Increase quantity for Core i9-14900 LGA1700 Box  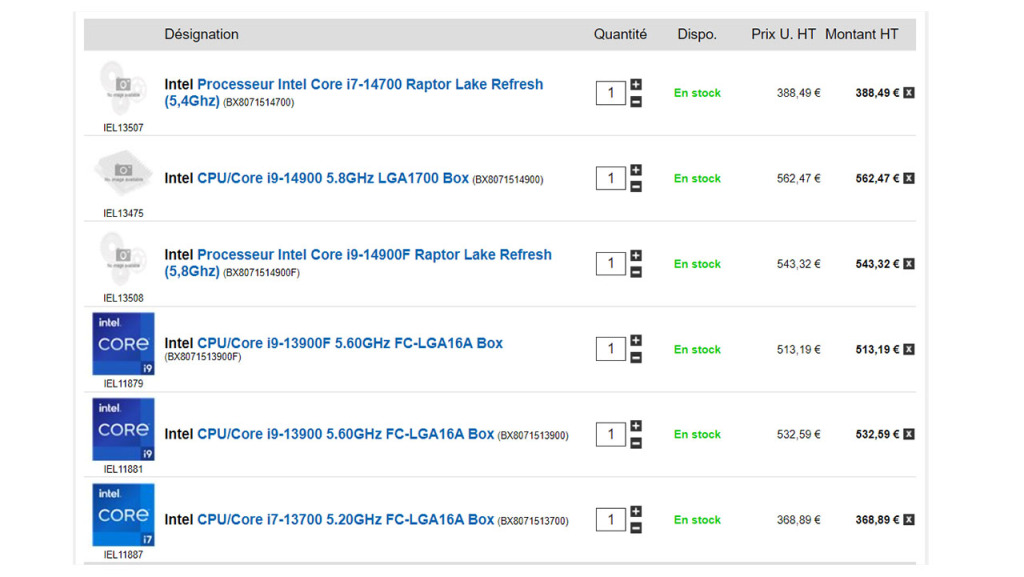pos(635,170)
